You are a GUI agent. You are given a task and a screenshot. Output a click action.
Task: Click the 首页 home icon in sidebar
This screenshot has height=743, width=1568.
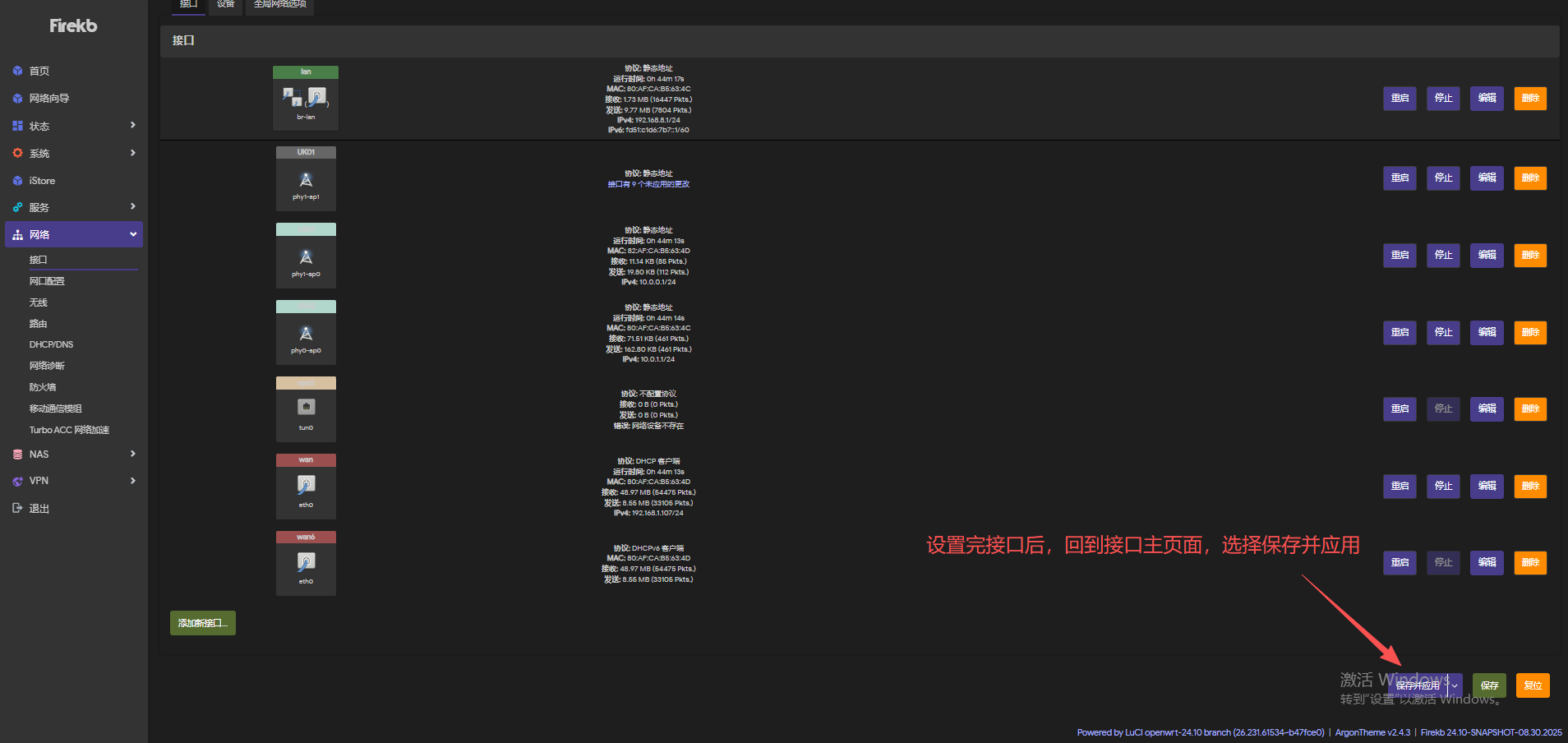17,72
